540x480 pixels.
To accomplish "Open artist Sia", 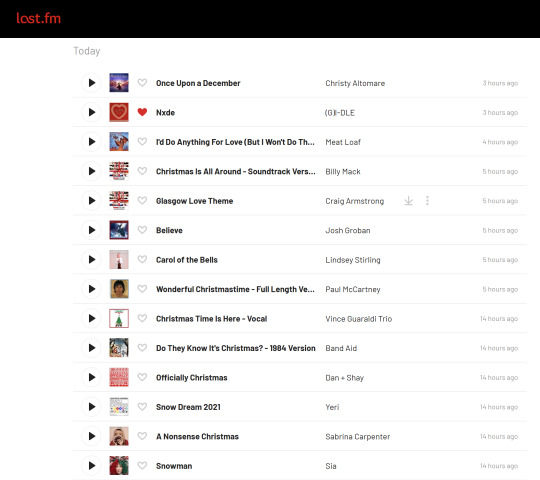I will tap(331, 466).
